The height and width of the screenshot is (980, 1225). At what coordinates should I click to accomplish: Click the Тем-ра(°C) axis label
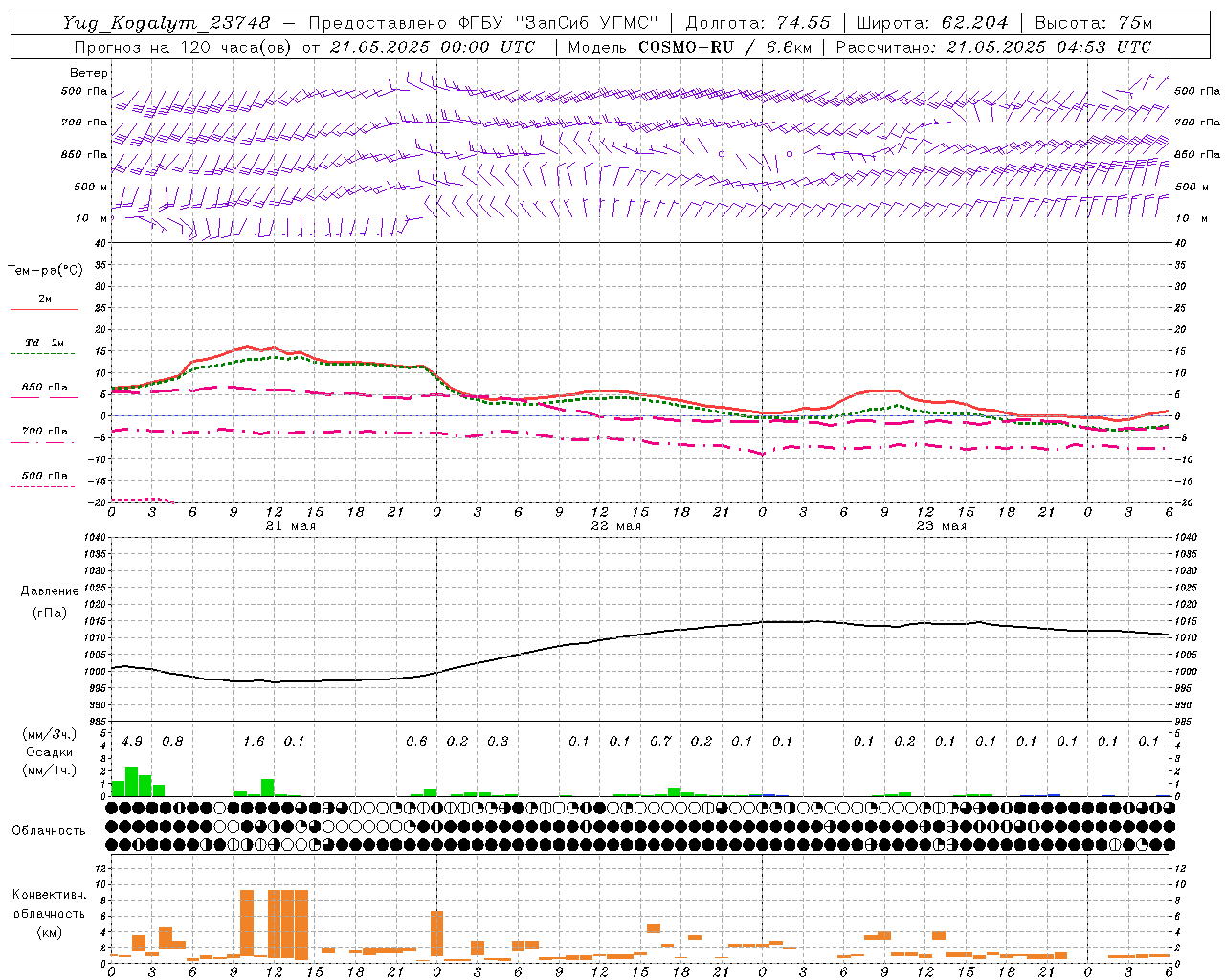pos(45,271)
